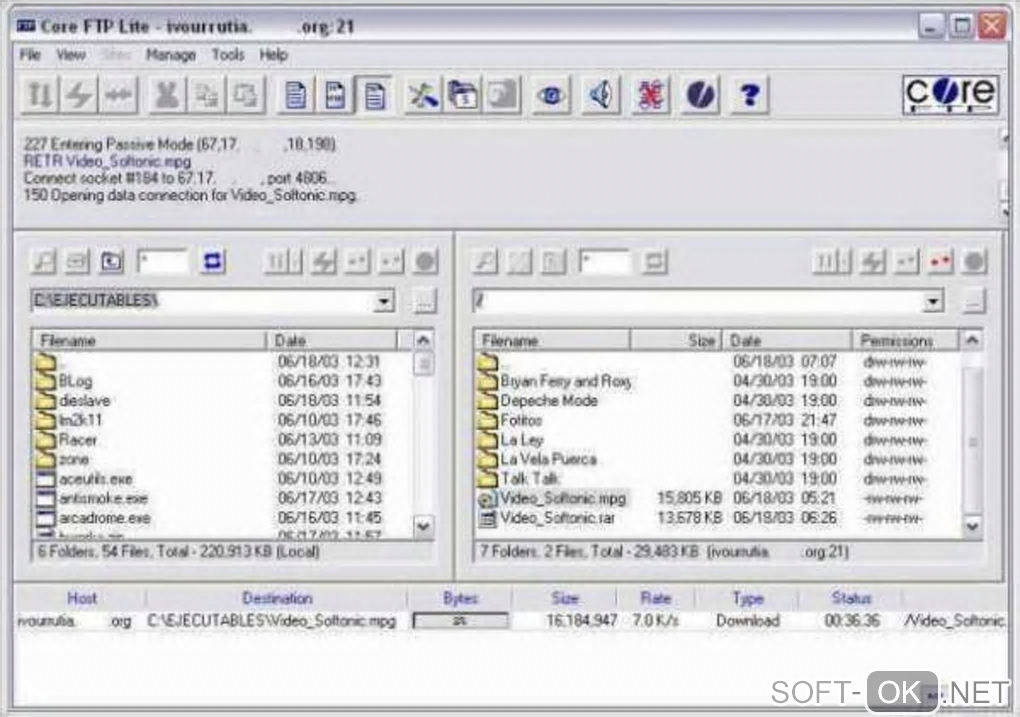Sort remote files by the Permissions column header
This screenshot has width=1020, height=717.
[905, 340]
